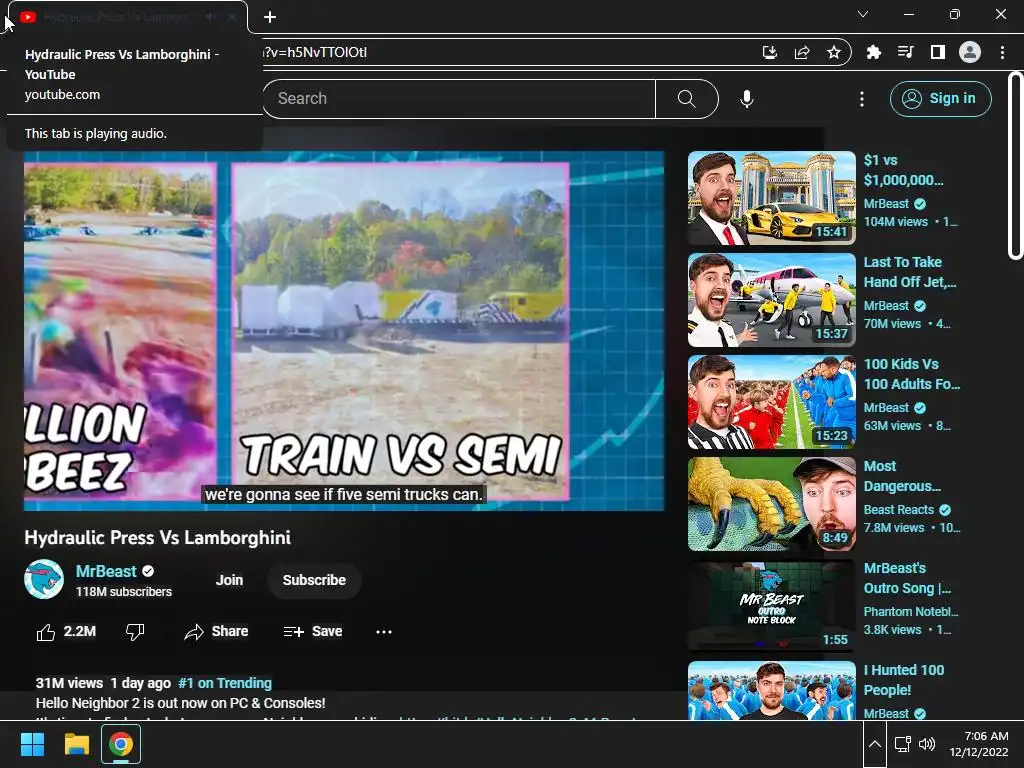Image resolution: width=1024 pixels, height=768 pixels.
Task: Open Phantom Notebl... channel name
Action: tap(911, 611)
